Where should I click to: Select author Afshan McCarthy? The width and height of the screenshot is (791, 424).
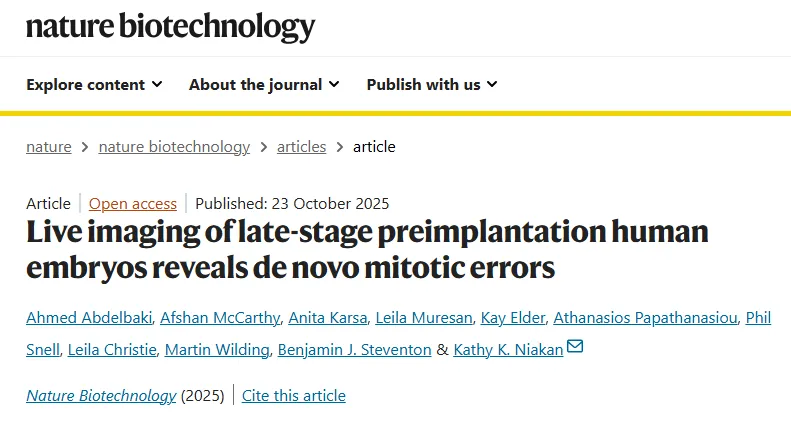point(217,318)
